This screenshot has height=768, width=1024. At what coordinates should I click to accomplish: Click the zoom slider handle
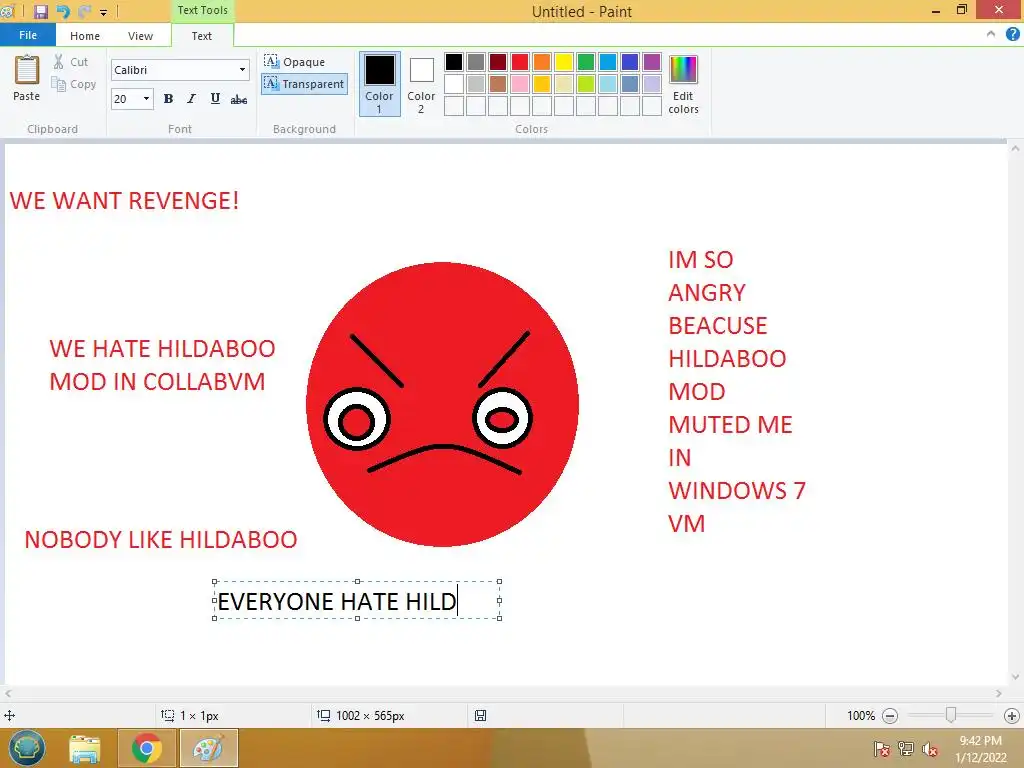point(951,716)
